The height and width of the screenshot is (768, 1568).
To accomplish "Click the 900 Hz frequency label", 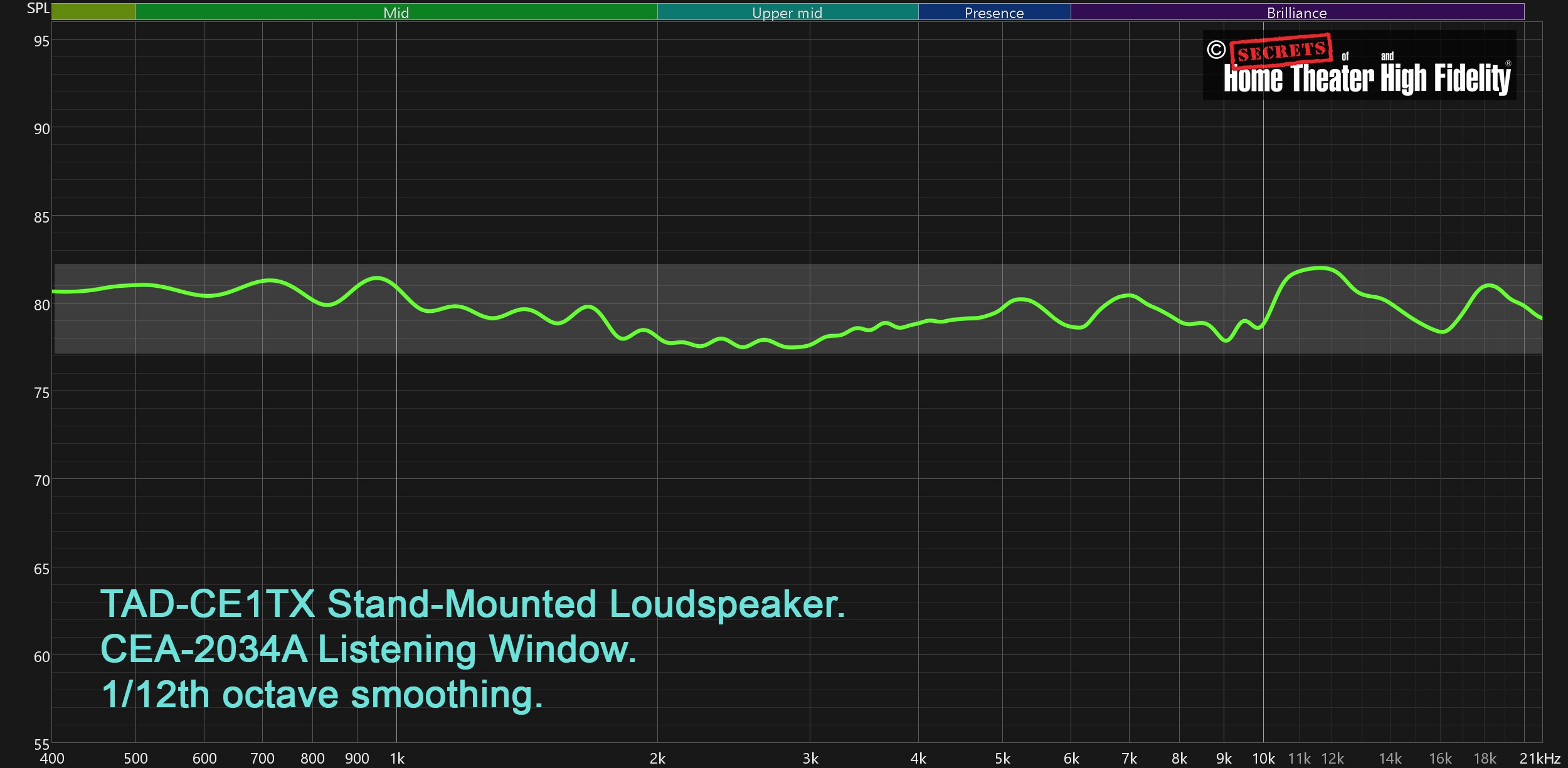I will [357, 759].
